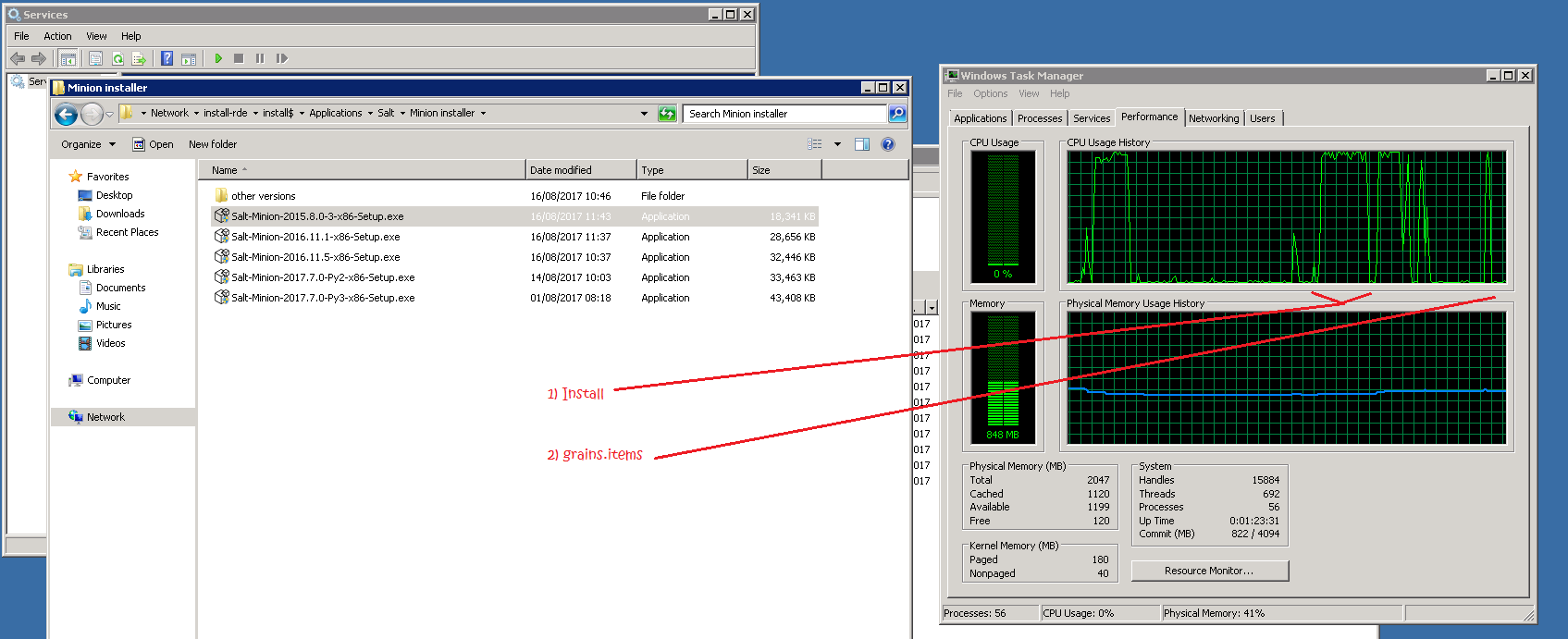Select Salt-Minion-2015.8.0-3-x86-Setup.exe file

click(x=514, y=216)
